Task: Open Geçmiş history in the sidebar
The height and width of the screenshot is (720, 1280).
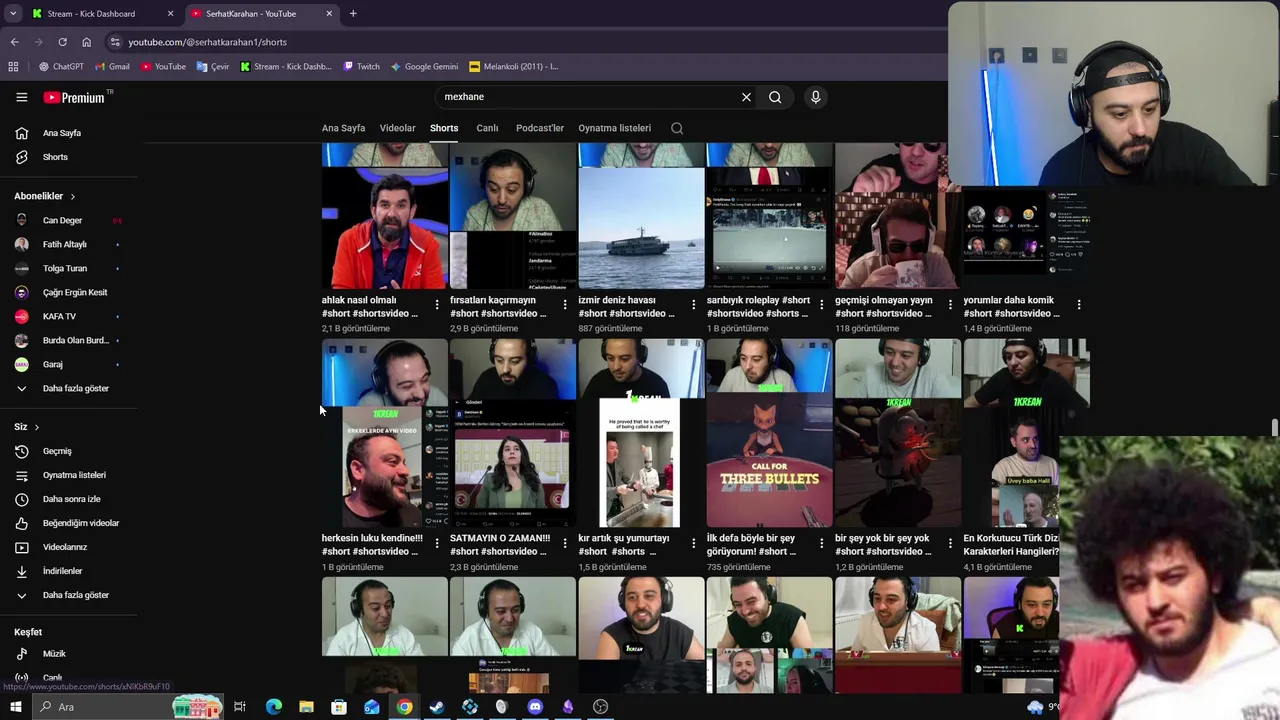Action: click(x=57, y=451)
